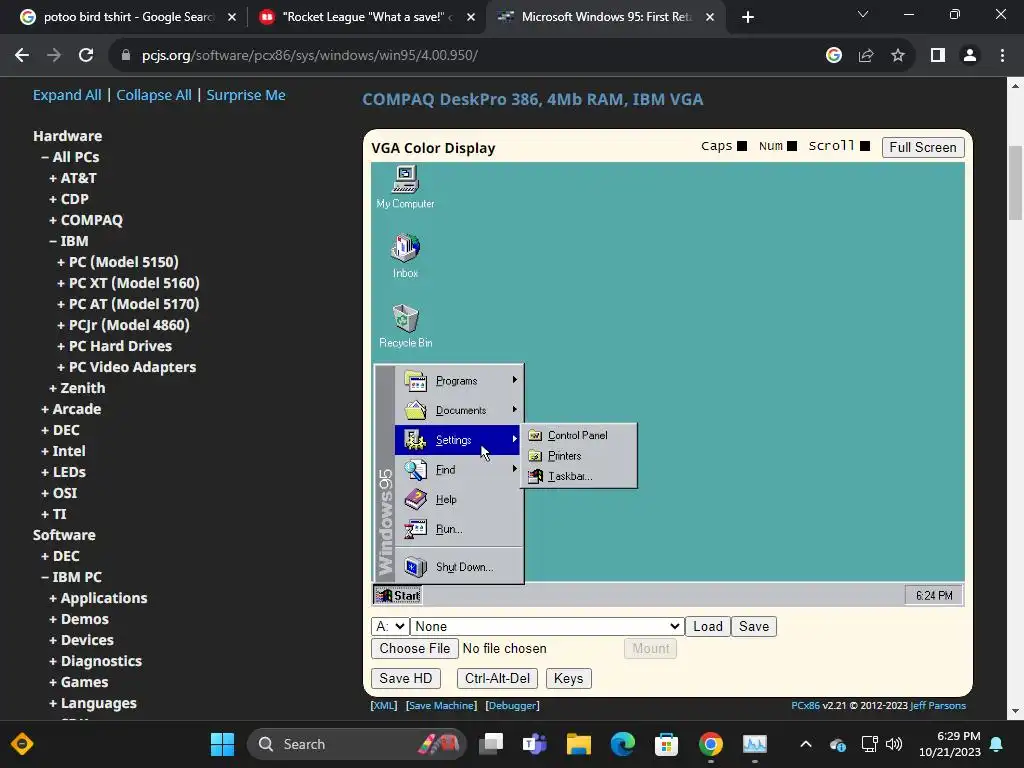Click the Expand All link
Screen dimensions: 1024x768
click(67, 95)
